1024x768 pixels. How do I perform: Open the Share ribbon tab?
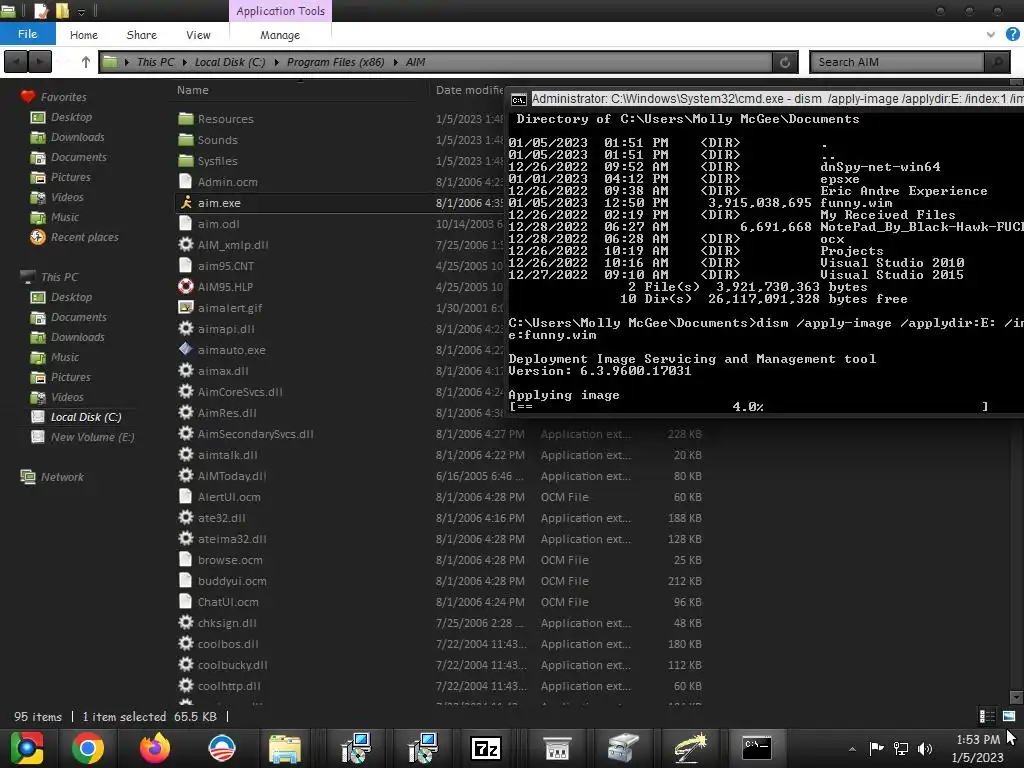pyautogui.click(x=142, y=35)
